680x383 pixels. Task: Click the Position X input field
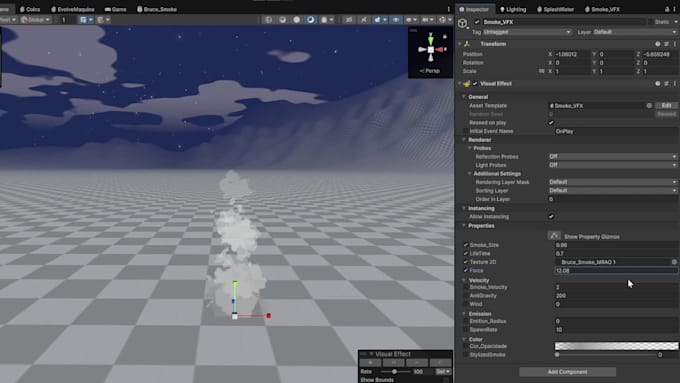tap(572, 54)
